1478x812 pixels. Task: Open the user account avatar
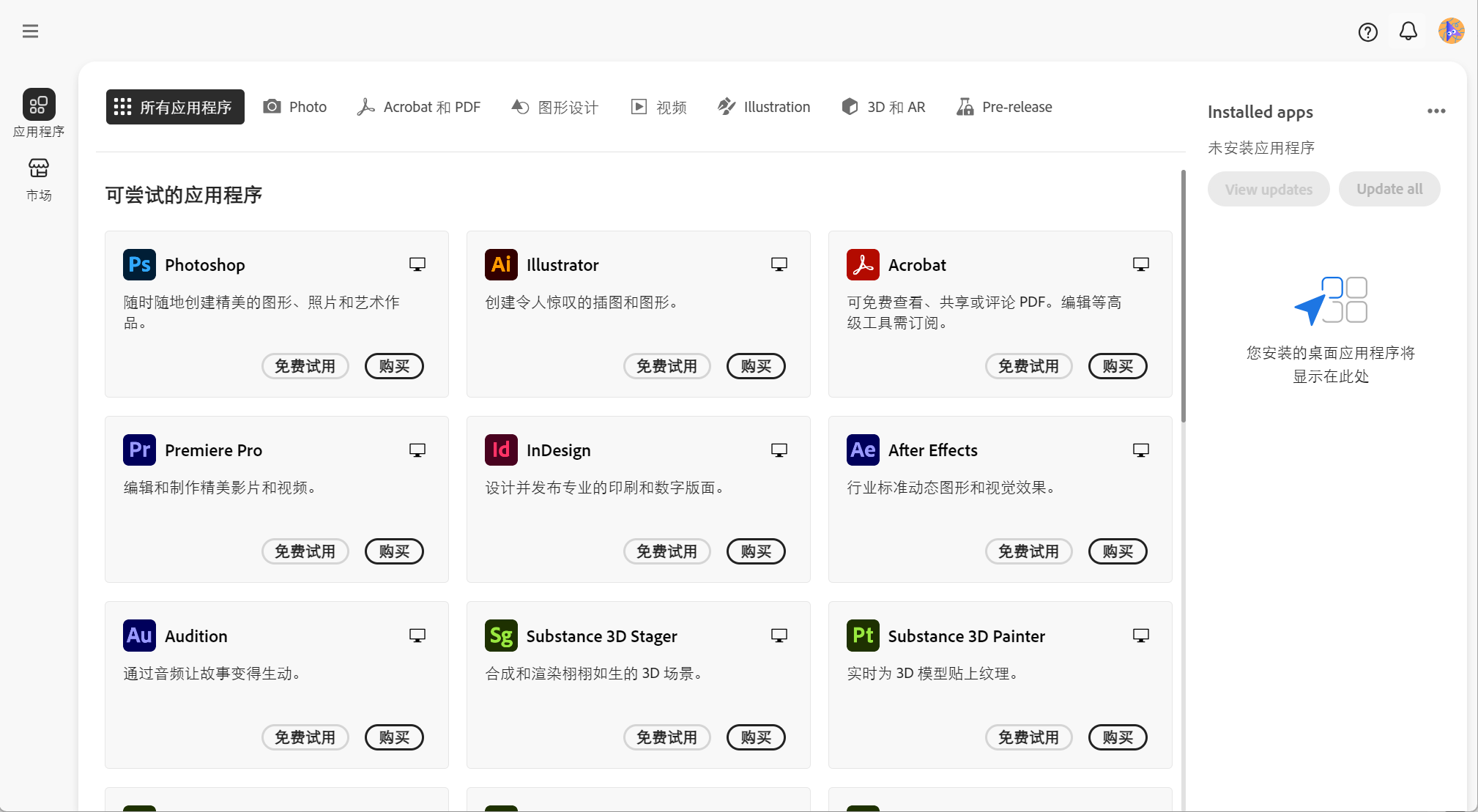point(1451,31)
